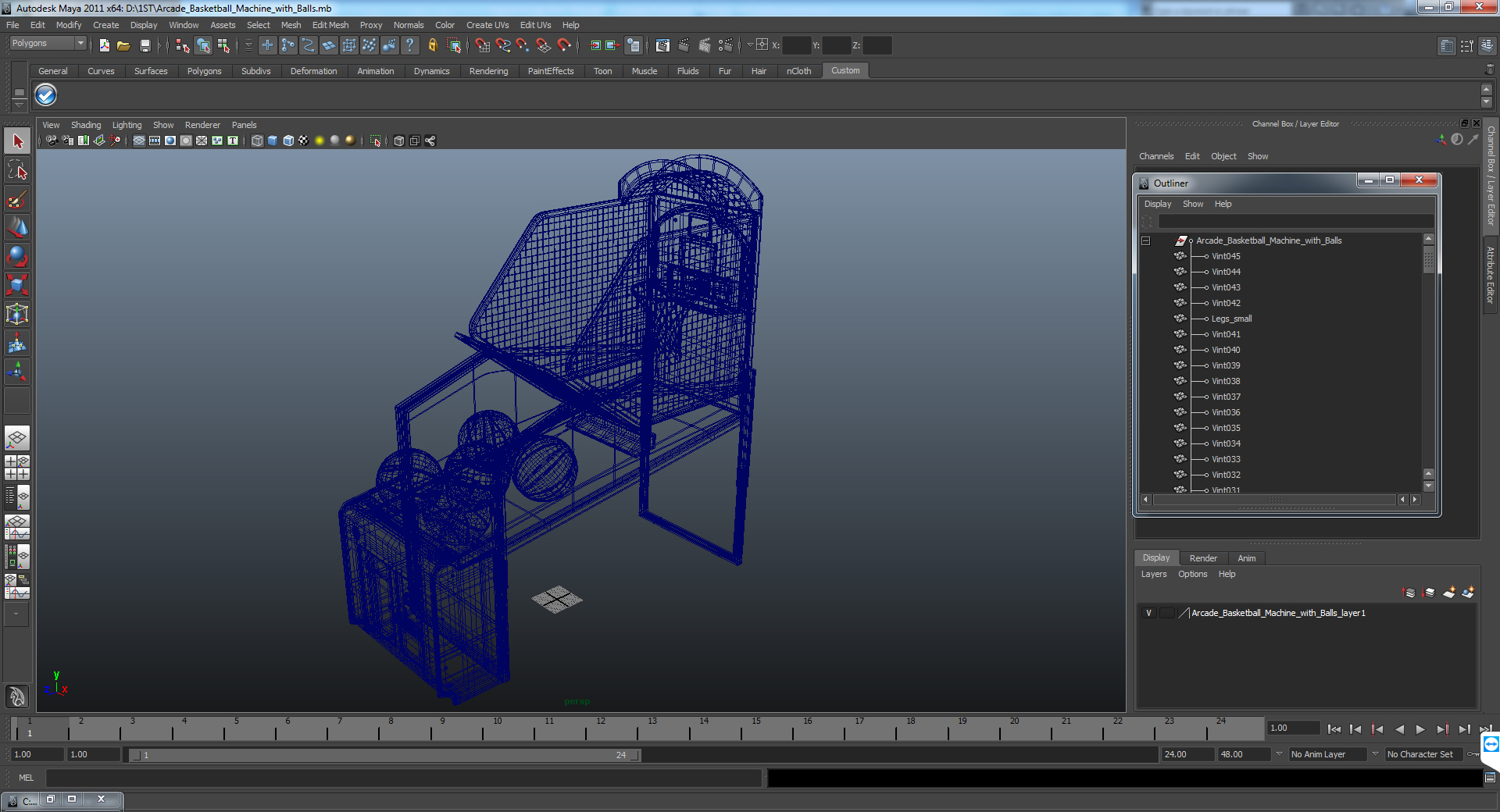Switch to the Rendering shelf tab
The image size is (1500, 812).
[489, 71]
